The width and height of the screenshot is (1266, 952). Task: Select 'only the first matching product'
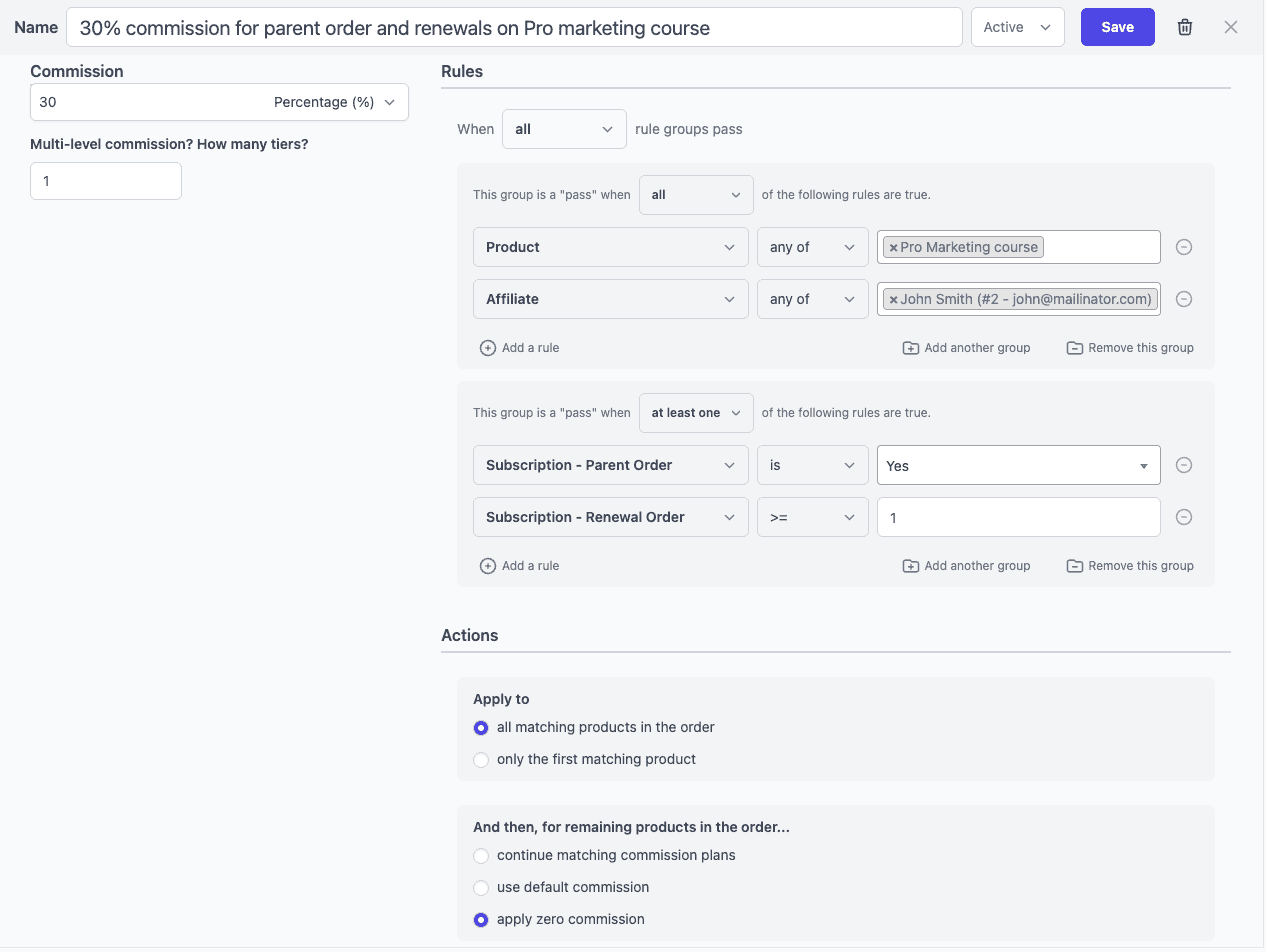click(x=481, y=760)
